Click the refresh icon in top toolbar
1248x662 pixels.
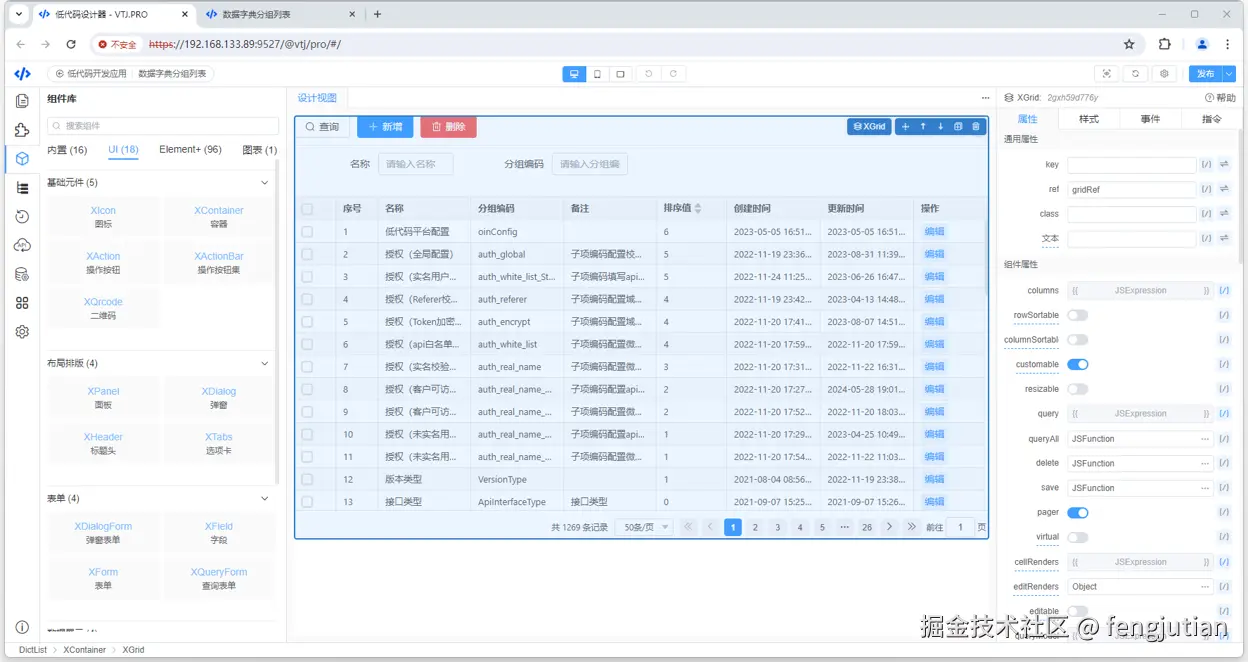coord(1135,74)
